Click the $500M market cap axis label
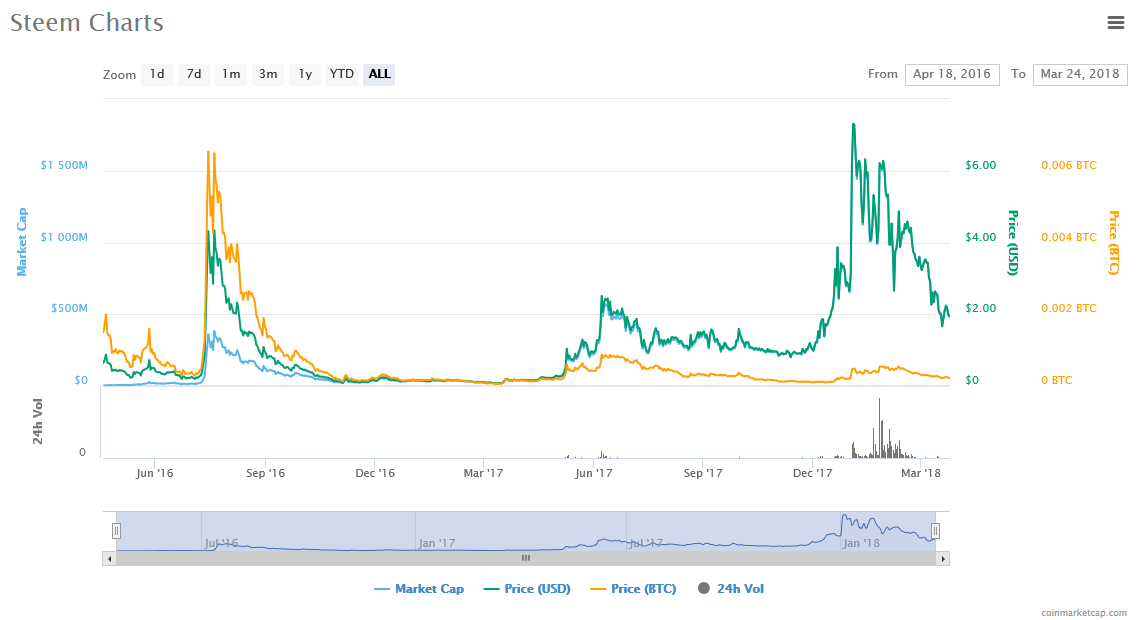 pos(69,308)
